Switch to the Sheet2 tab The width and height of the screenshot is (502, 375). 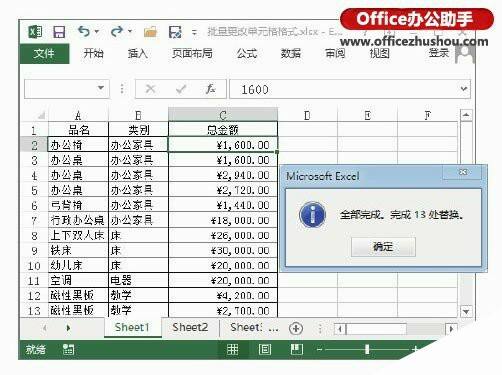tap(190, 327)
